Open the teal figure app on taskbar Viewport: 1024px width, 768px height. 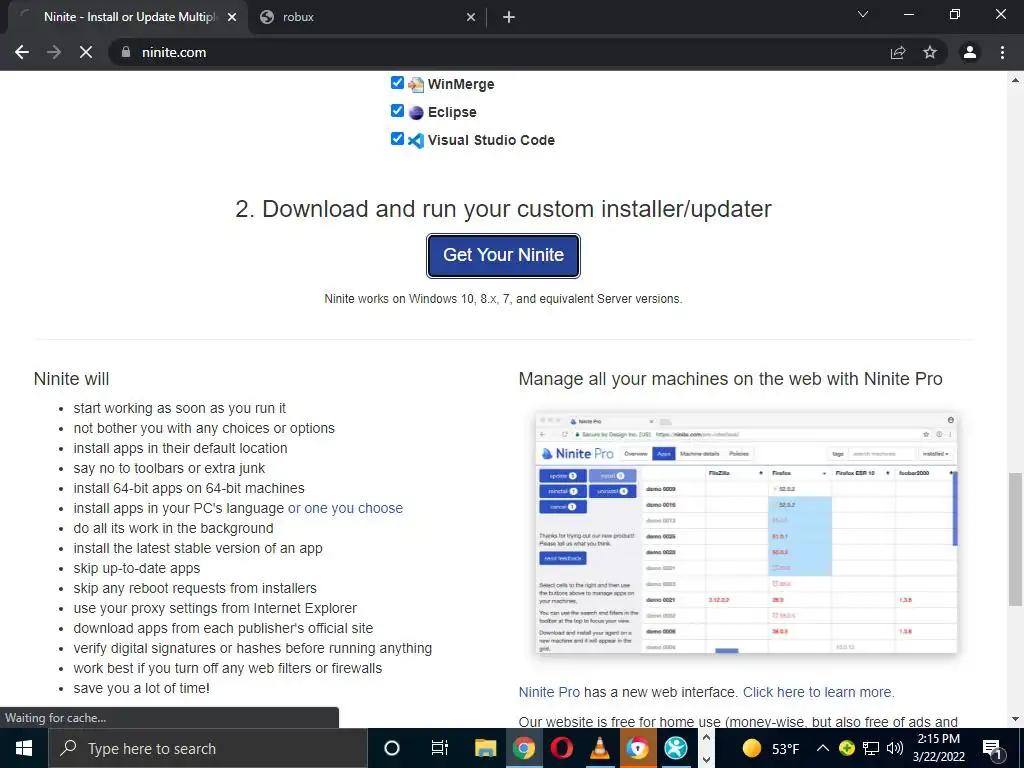pyautogui.click(x=675, y=748)
